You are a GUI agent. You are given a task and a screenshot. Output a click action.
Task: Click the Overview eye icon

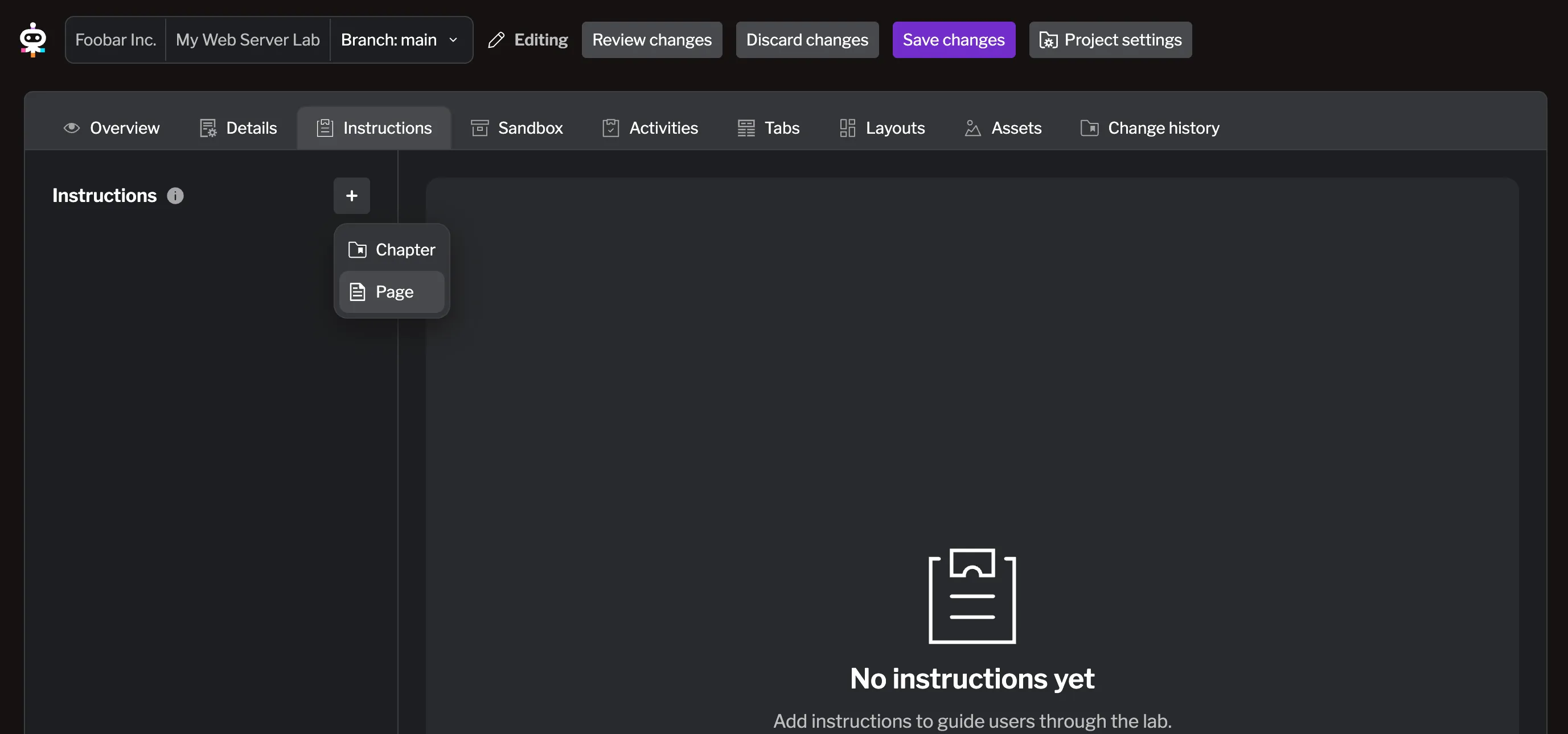72,127
